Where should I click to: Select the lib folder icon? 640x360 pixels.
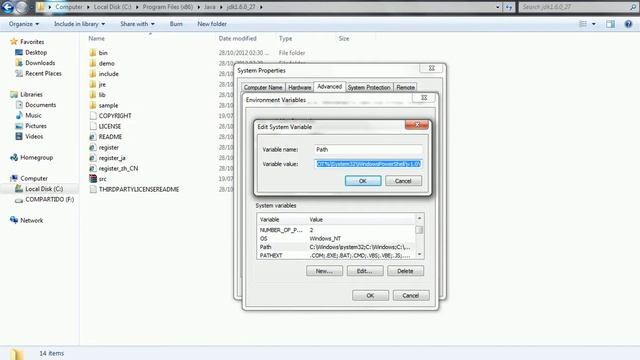pyautogui.click(x=93, y=95)
